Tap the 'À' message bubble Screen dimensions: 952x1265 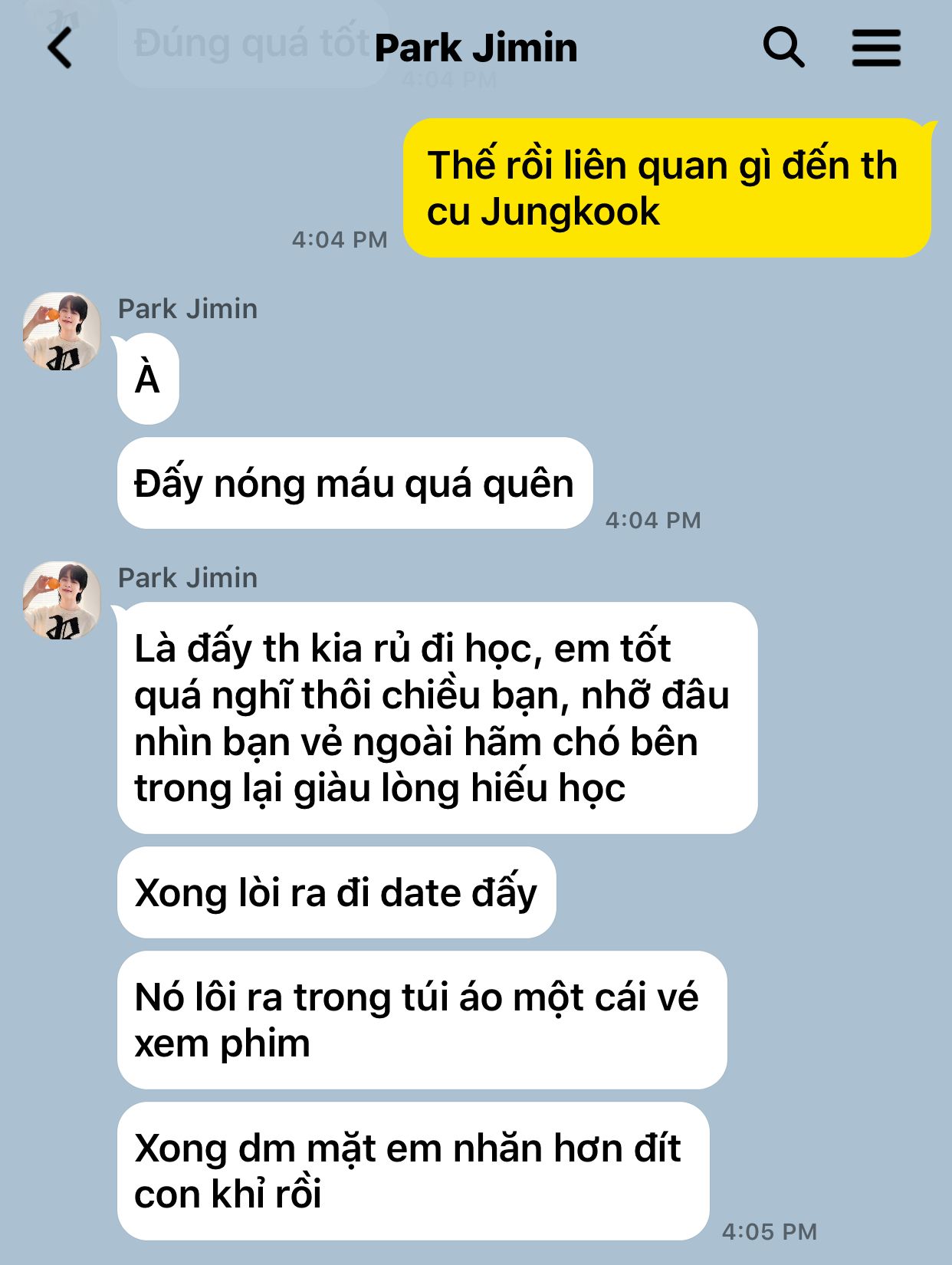(148, 379)
